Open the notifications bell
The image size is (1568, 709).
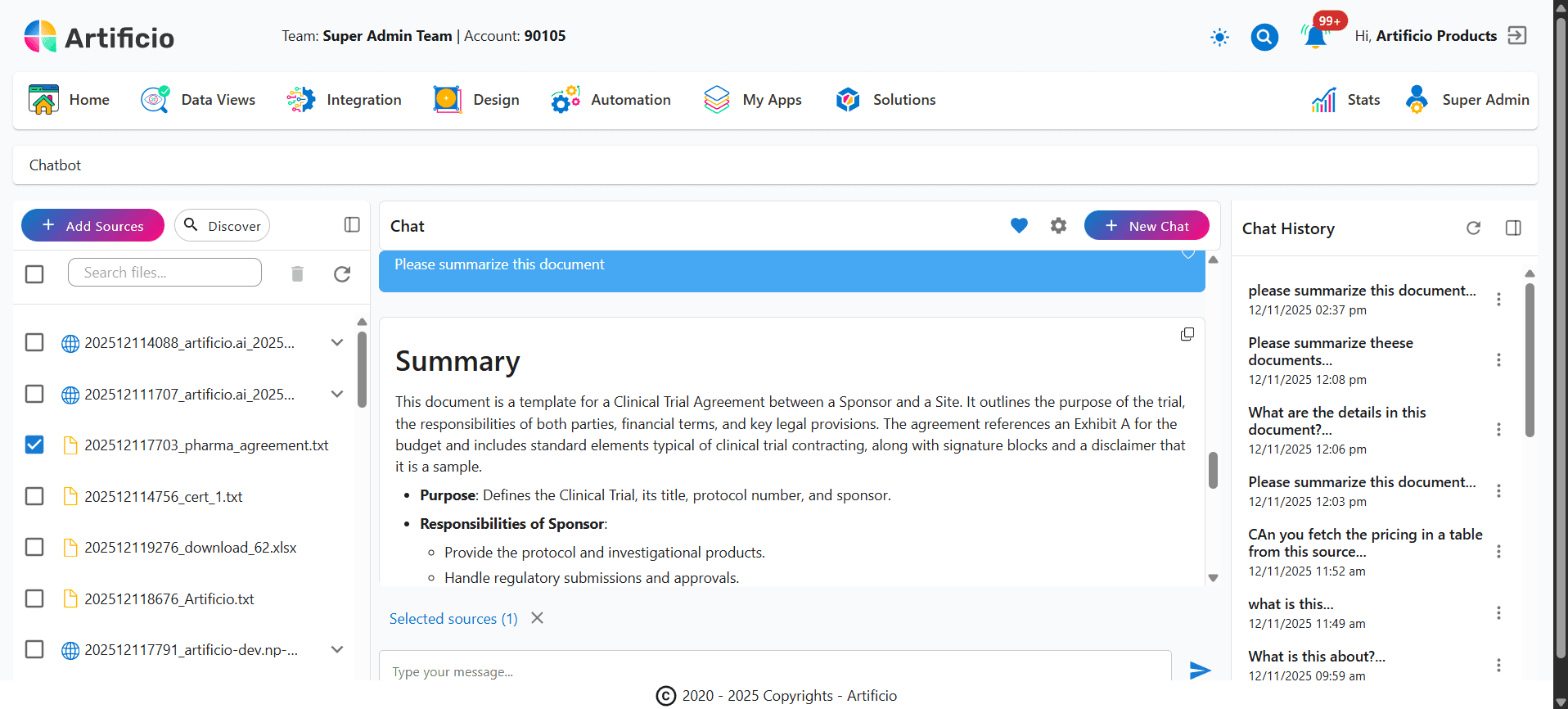(1315, 37)
